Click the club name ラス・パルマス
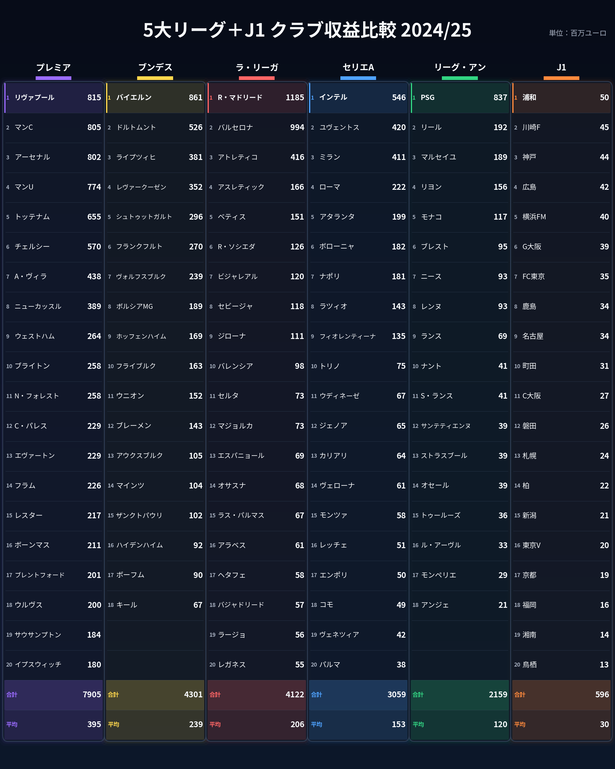Screen dimensions: 615x769 [241, 515]
